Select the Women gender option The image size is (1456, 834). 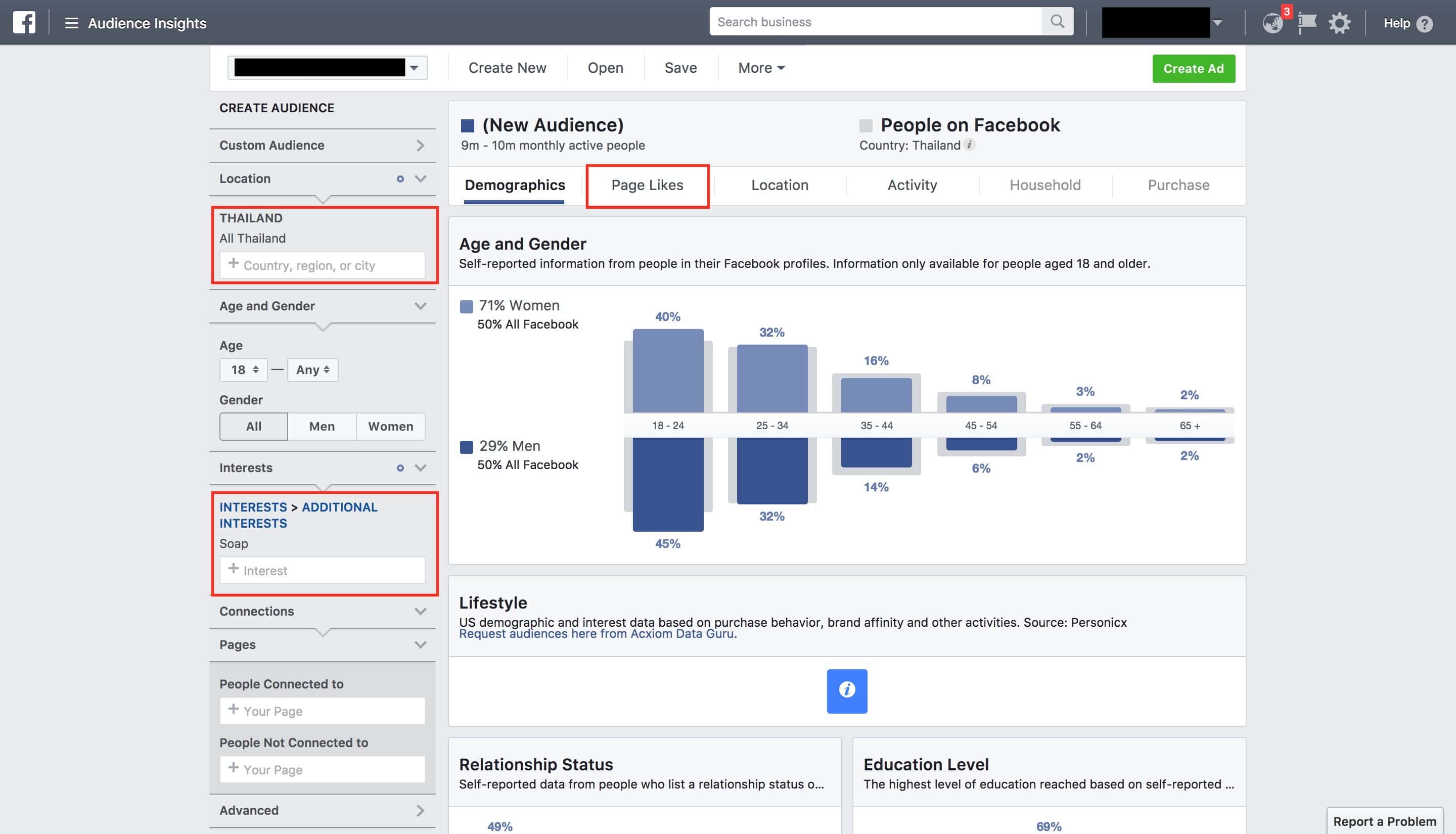click(x=390, y=426)
